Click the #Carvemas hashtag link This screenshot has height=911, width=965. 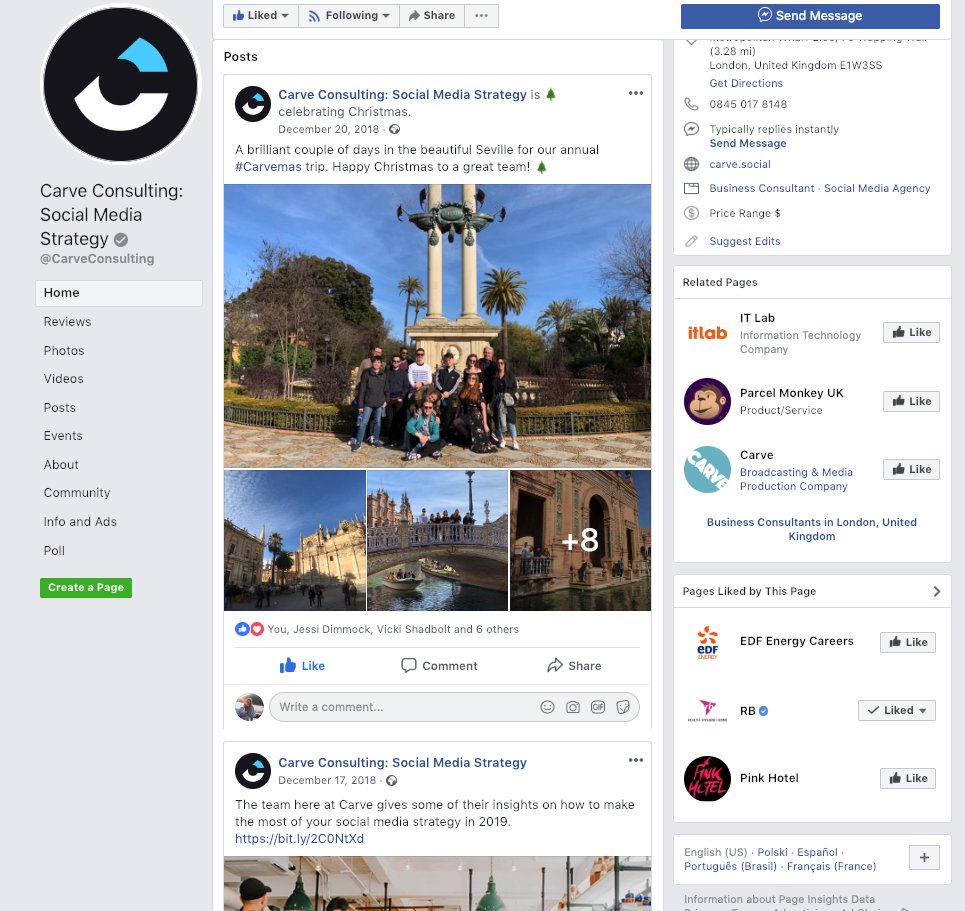tap(268, 167)
